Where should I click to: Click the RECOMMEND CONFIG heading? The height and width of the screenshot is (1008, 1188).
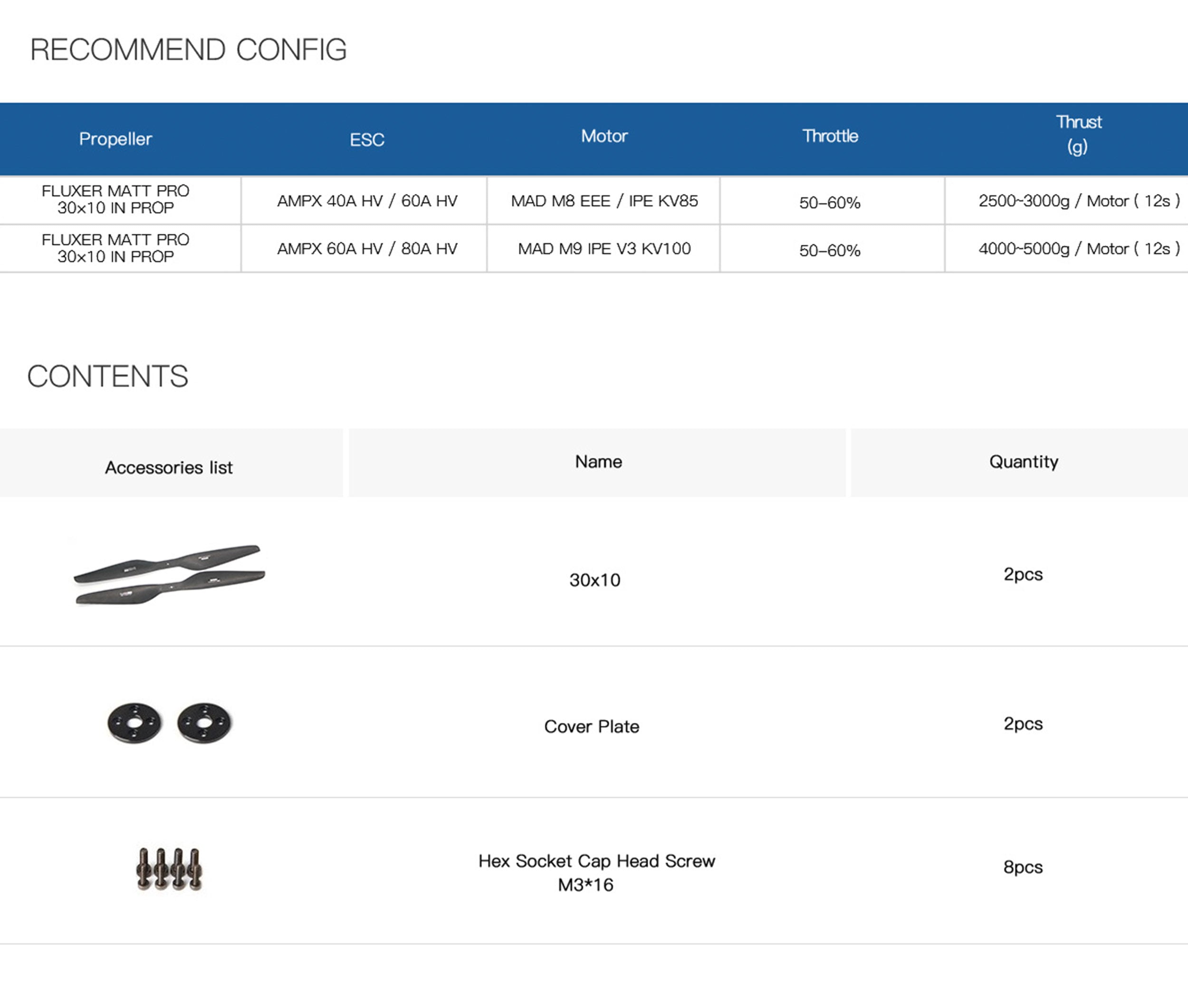(189, 50)
